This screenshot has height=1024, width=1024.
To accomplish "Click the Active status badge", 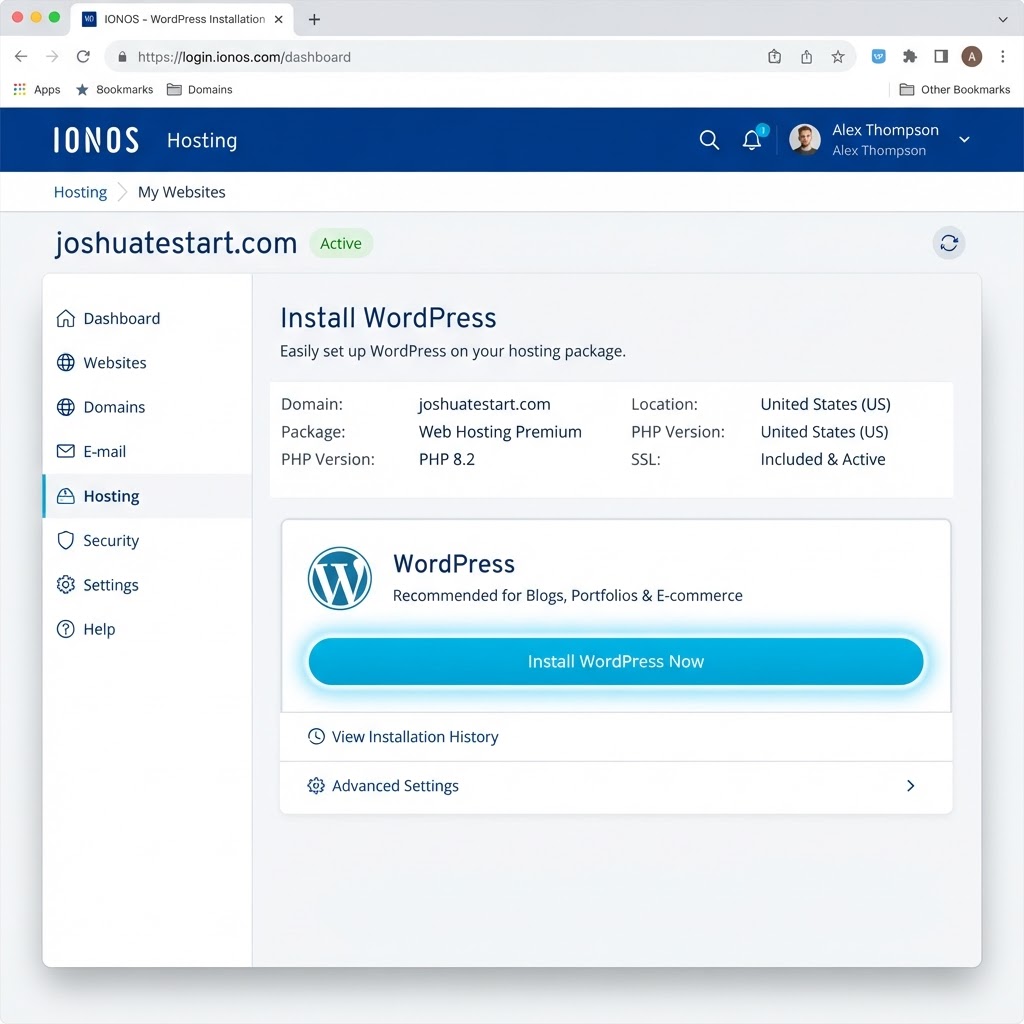I will coord(341,244).
